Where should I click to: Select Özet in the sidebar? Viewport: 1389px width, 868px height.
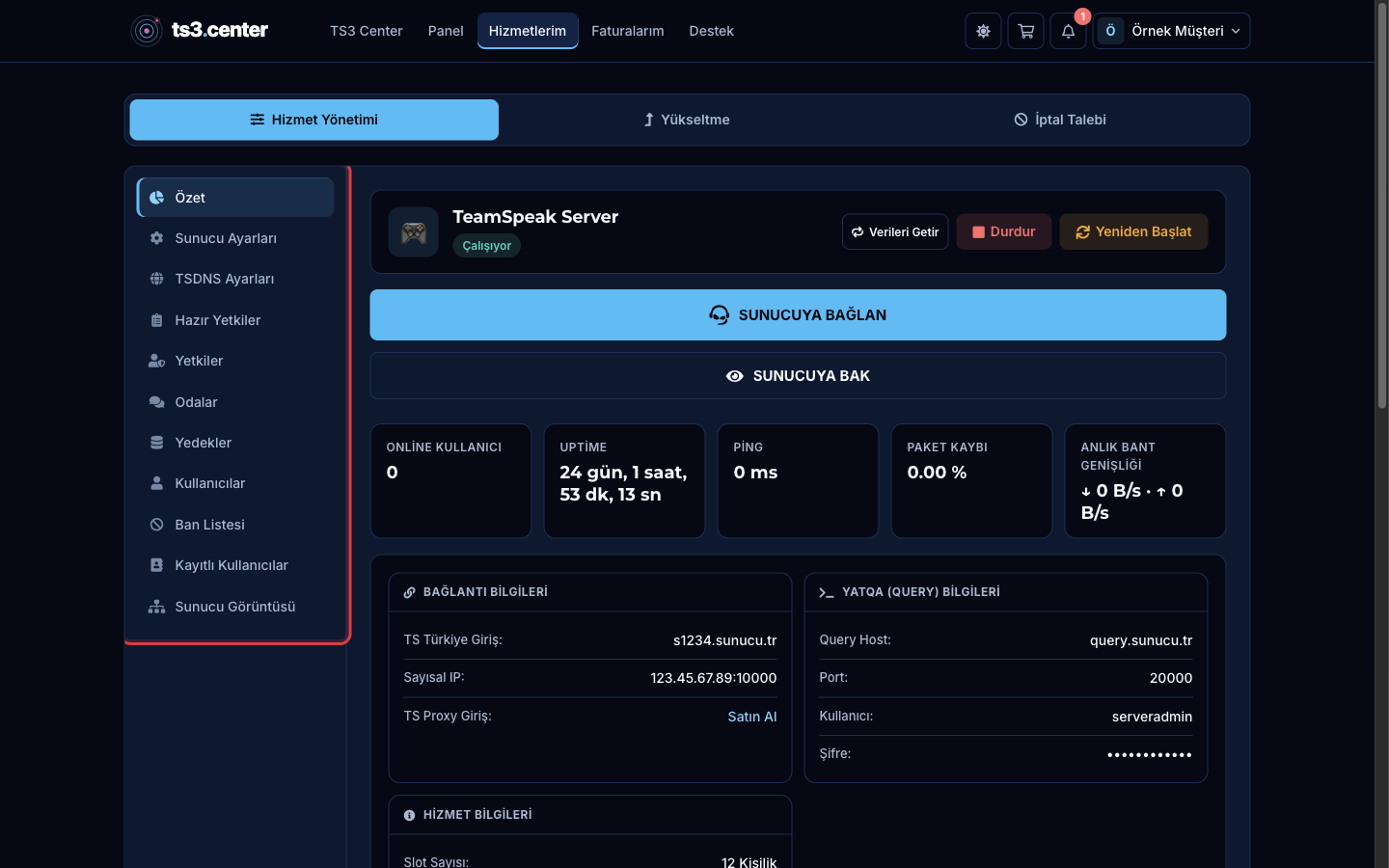pyautogui.click(x=235, y=198)
